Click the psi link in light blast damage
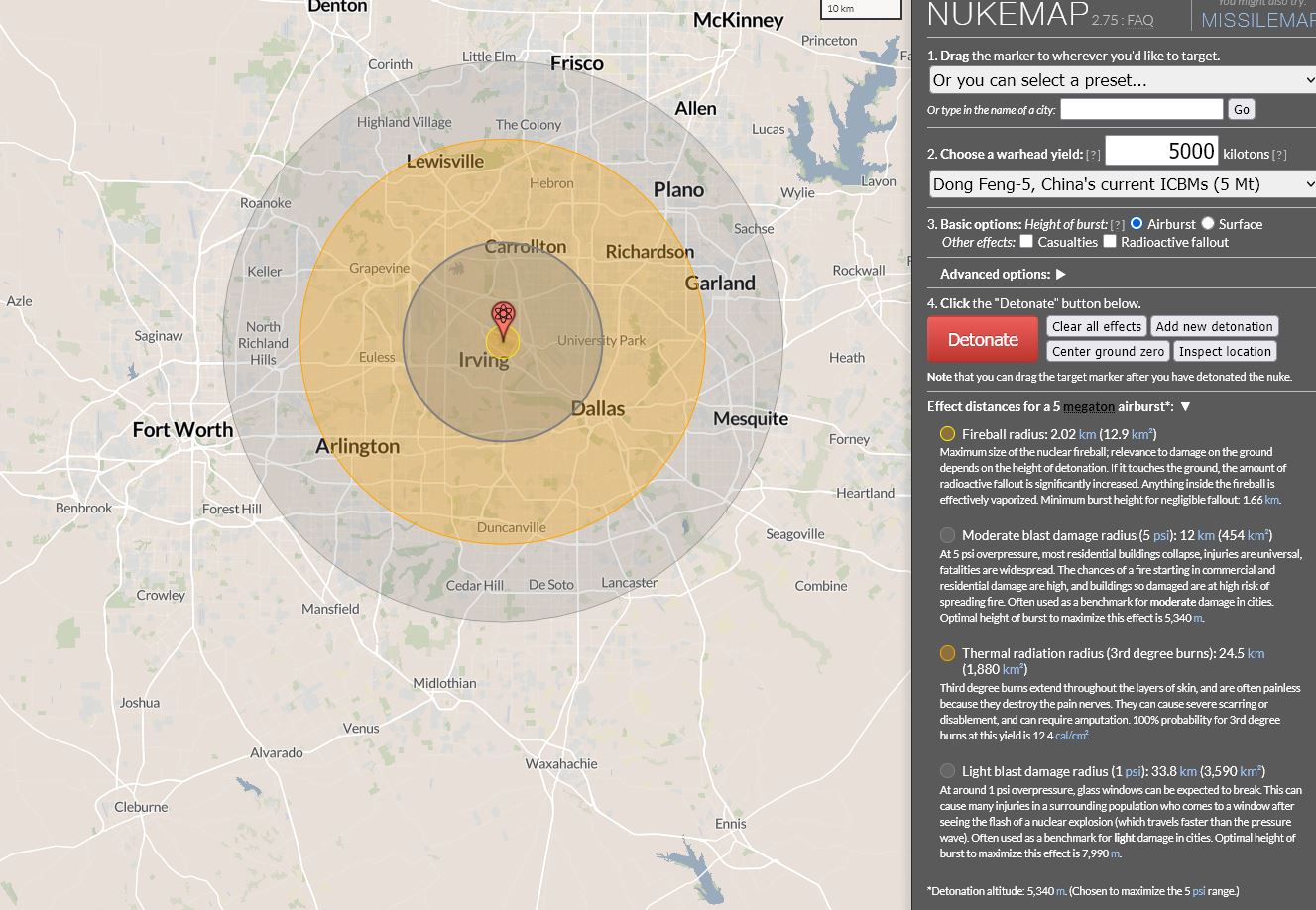1316x910 pixels. pos(1133,771)
